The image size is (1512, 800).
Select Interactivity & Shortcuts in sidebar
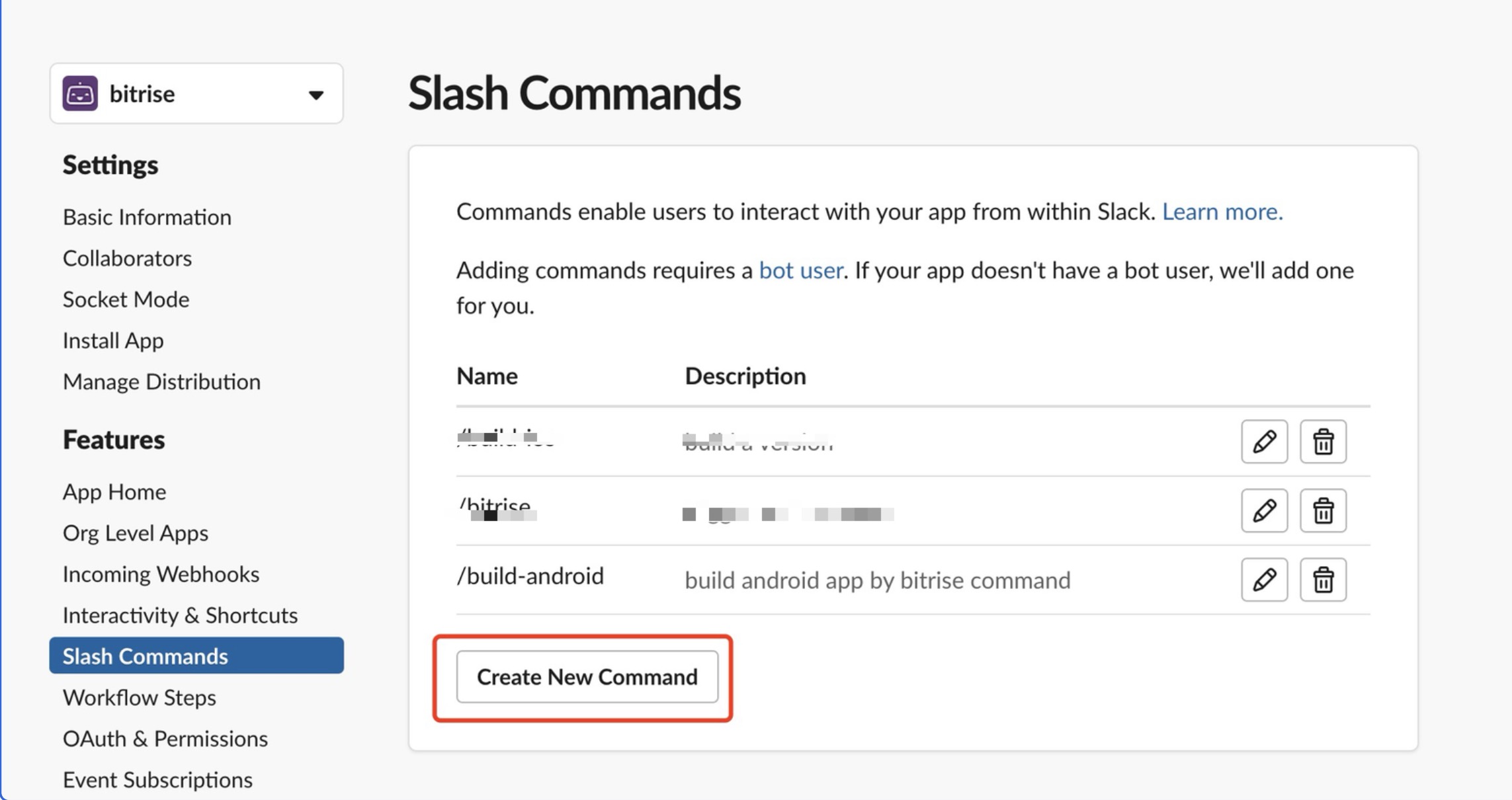pos(180,615)
